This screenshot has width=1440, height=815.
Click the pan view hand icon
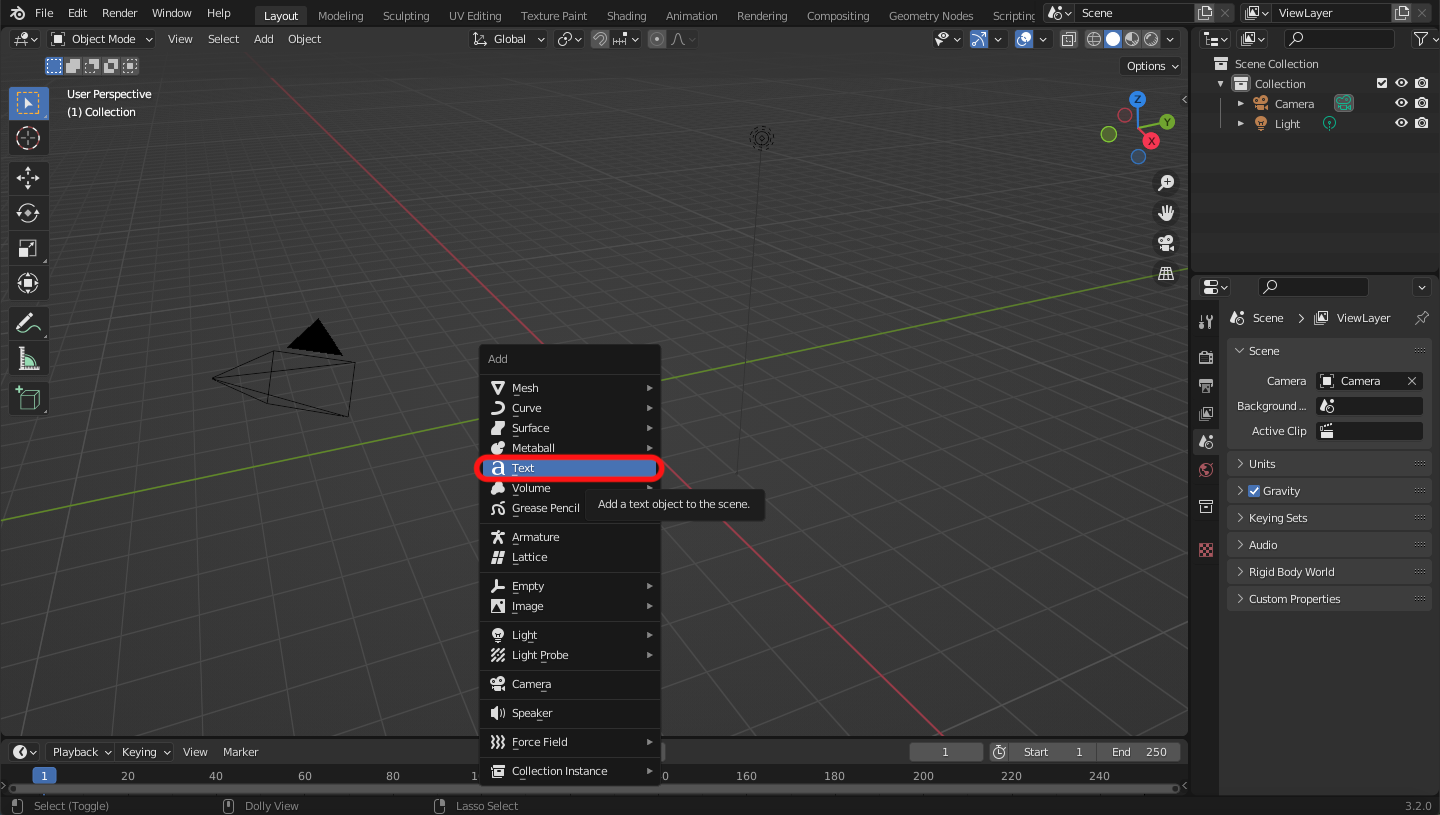(x=1166, y=213)
